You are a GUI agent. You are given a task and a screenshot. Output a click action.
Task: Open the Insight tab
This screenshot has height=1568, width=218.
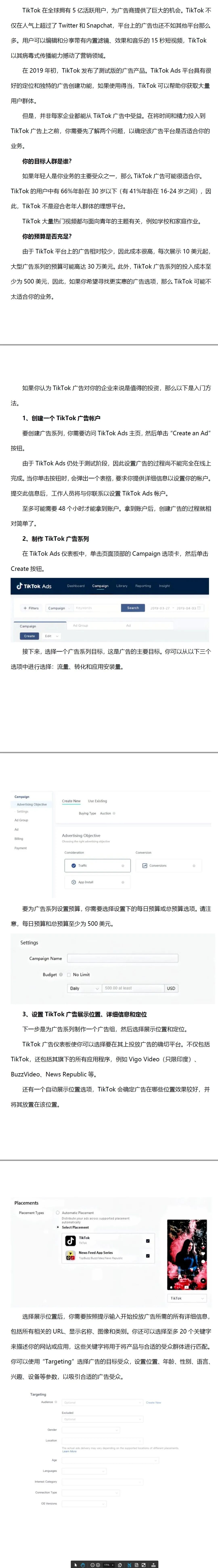165,586
